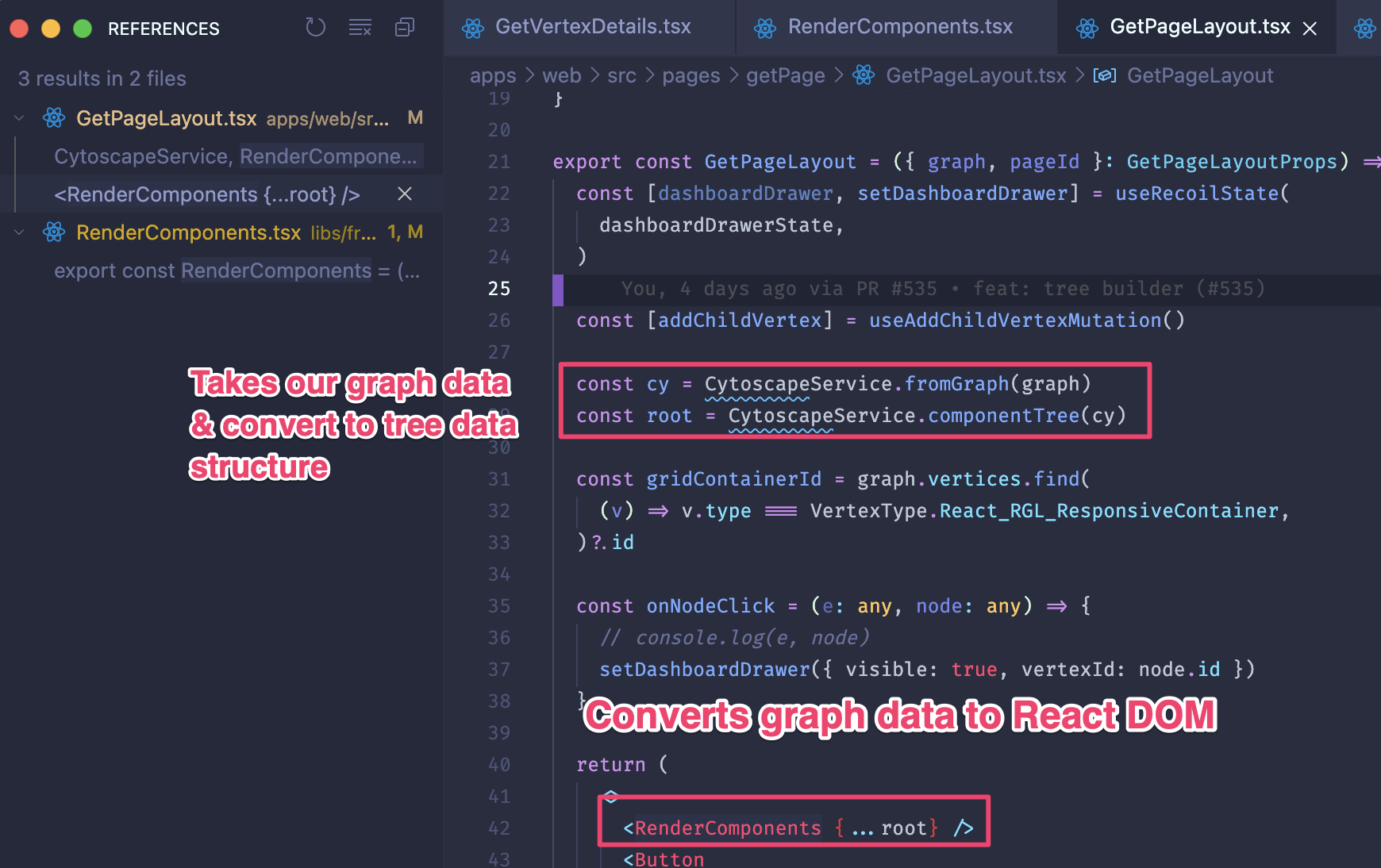Screen dimensions: 1381x868
Task: Click line number 25 in the gutter
Action: click(499, 288)
